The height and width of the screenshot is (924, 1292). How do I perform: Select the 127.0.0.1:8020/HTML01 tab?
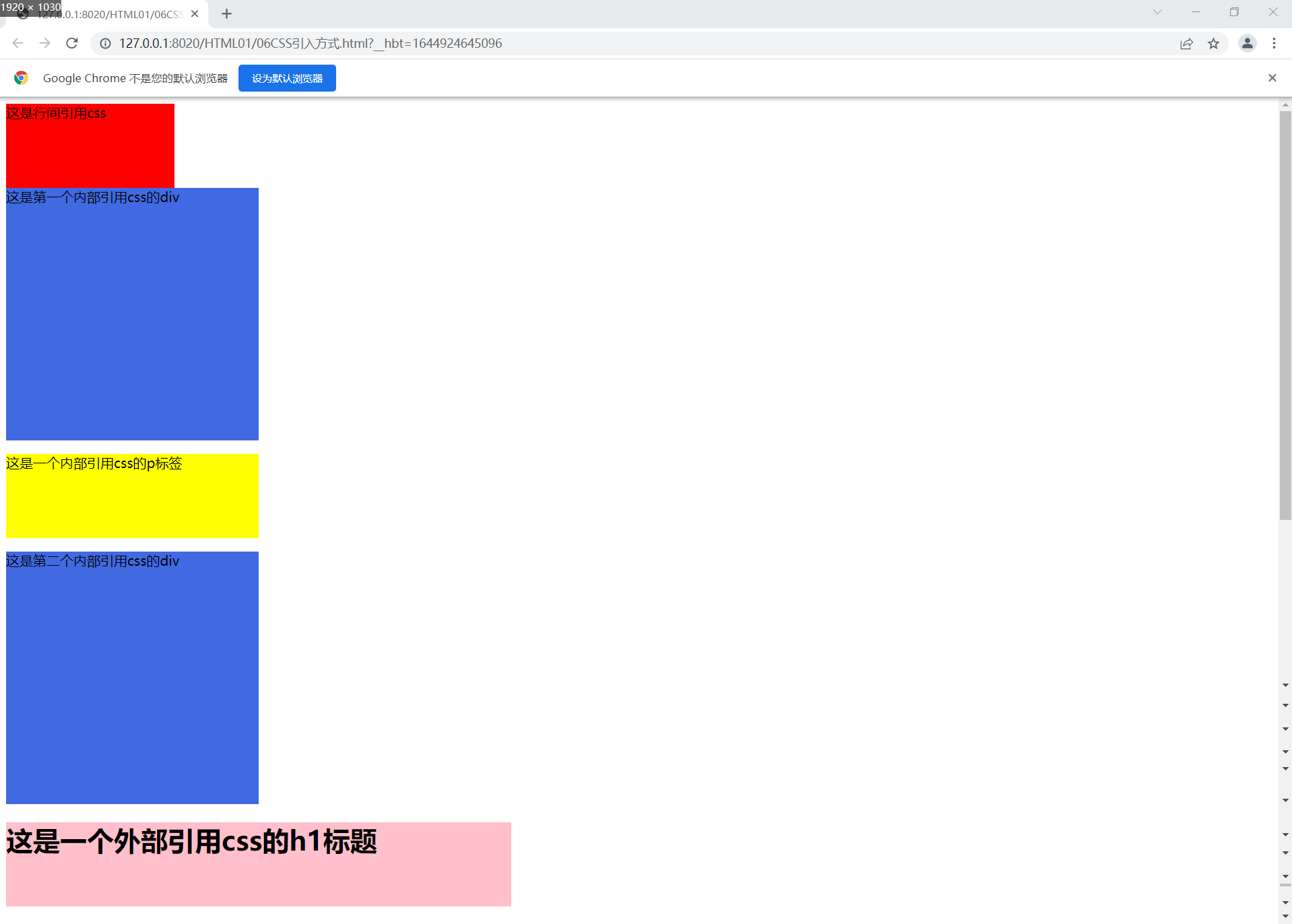108,14
